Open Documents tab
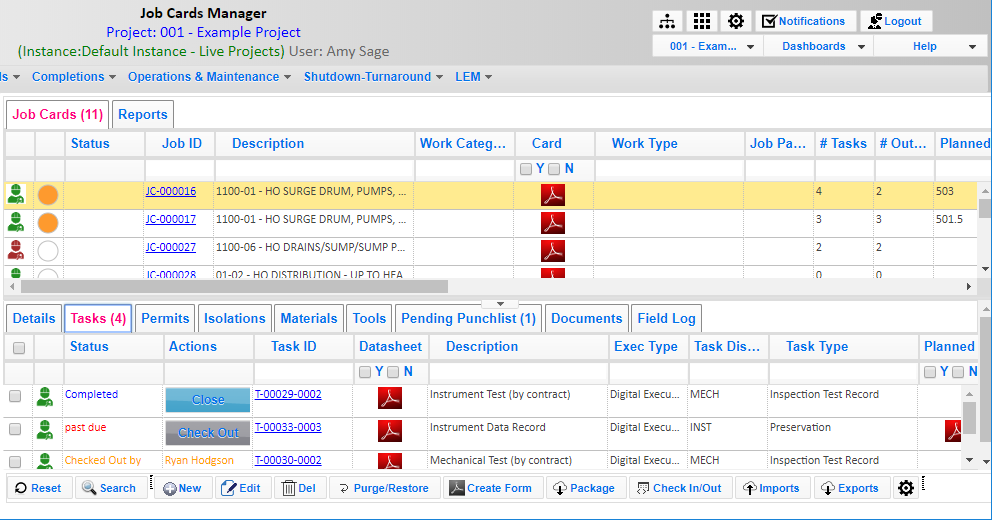 click(x=586, y=318)
